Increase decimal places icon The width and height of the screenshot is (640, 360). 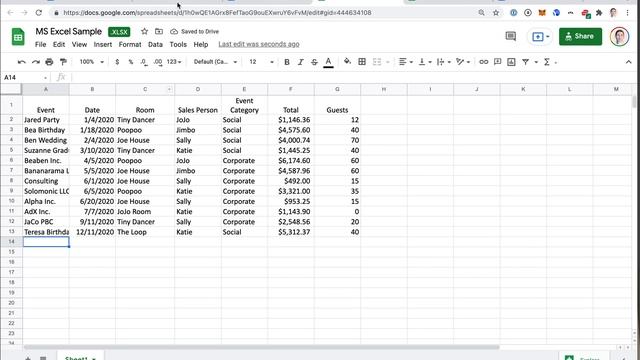point(158,62)
